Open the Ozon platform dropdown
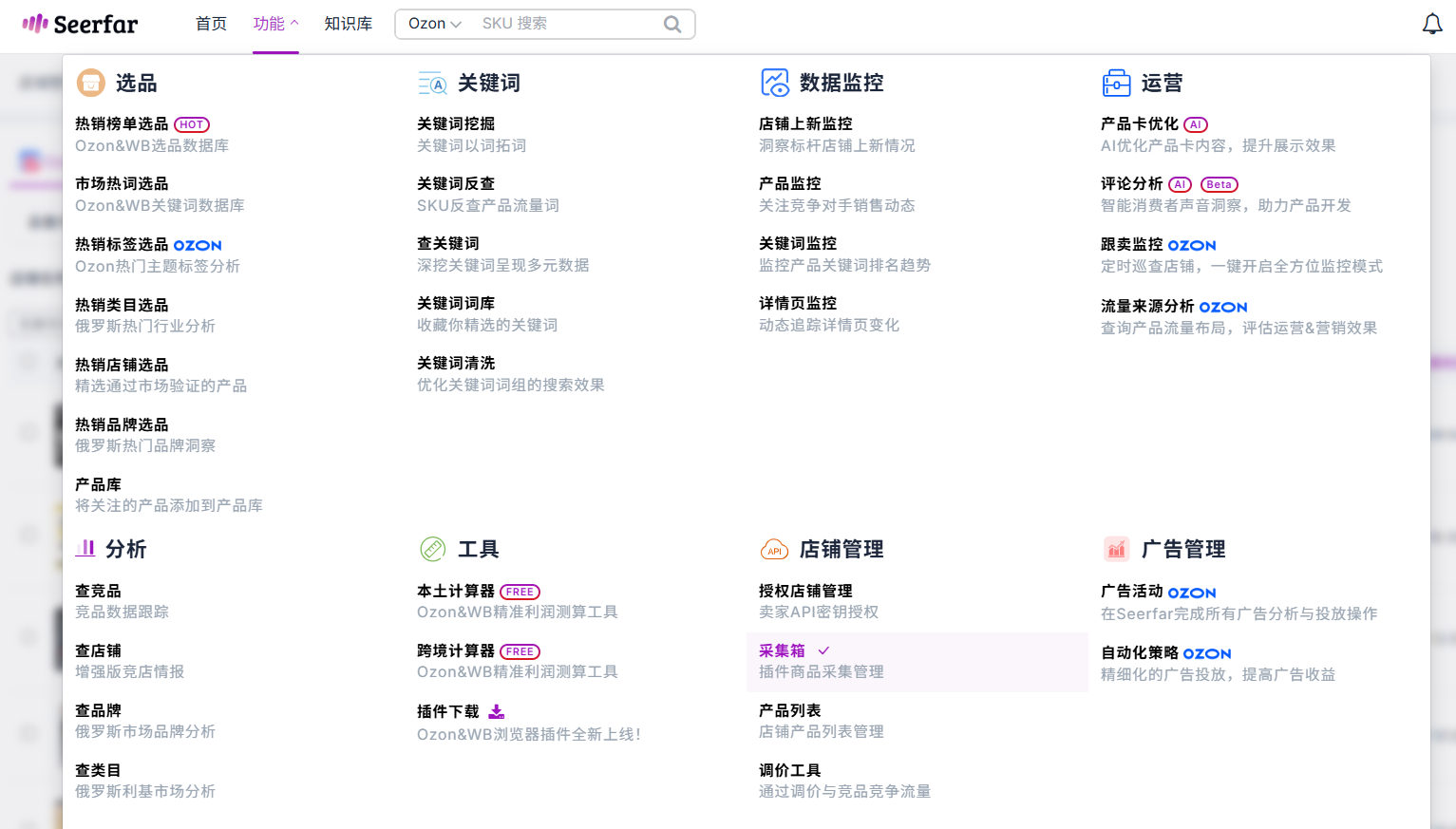Viewport: 1456px width, 829px height. tap(434, 24)
